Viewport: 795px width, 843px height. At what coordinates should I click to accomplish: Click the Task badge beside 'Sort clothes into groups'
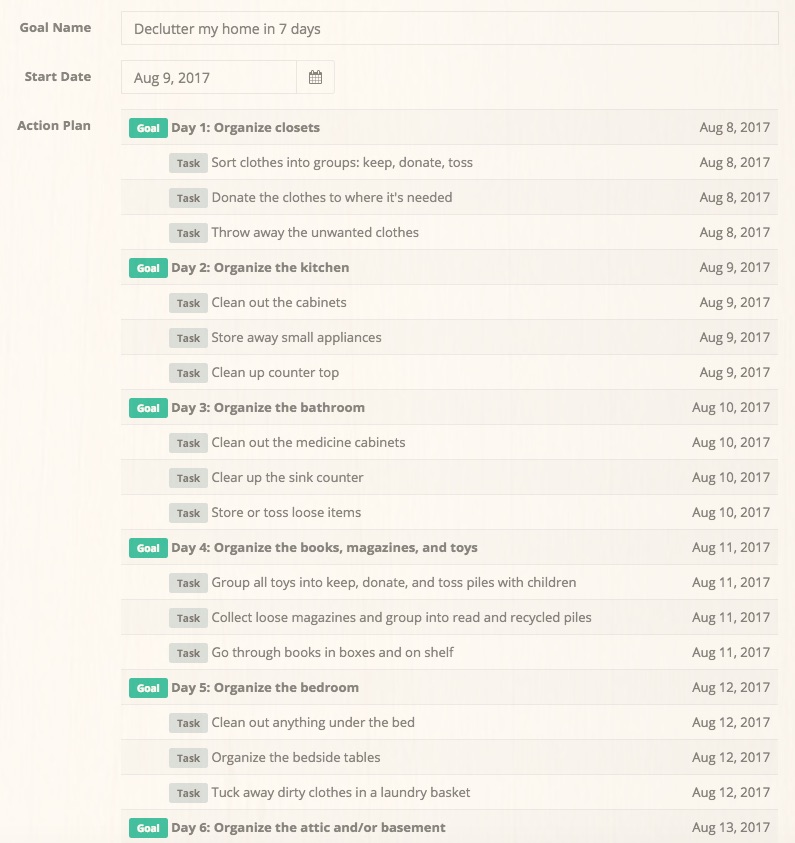click(x=188, y=162)
